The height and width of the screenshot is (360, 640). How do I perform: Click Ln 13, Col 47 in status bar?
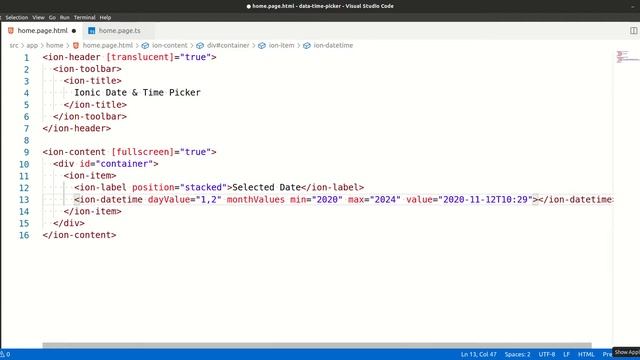click(x=478, y=354)
